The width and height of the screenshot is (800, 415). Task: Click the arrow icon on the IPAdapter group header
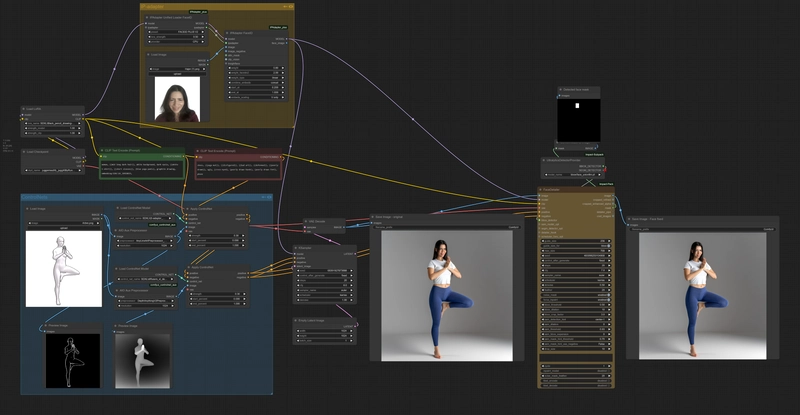point(285,7)
